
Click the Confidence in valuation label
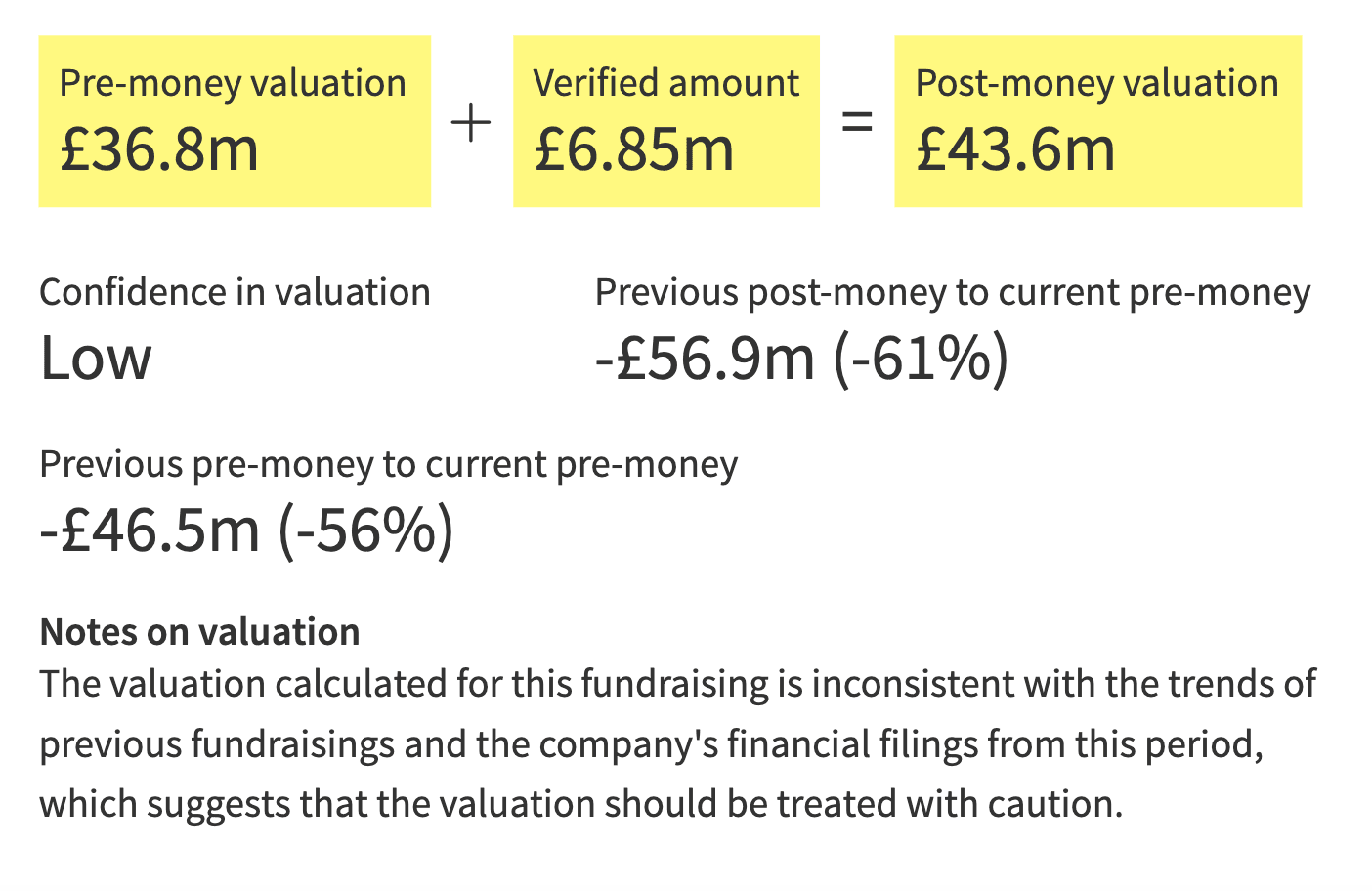[235, 292]
